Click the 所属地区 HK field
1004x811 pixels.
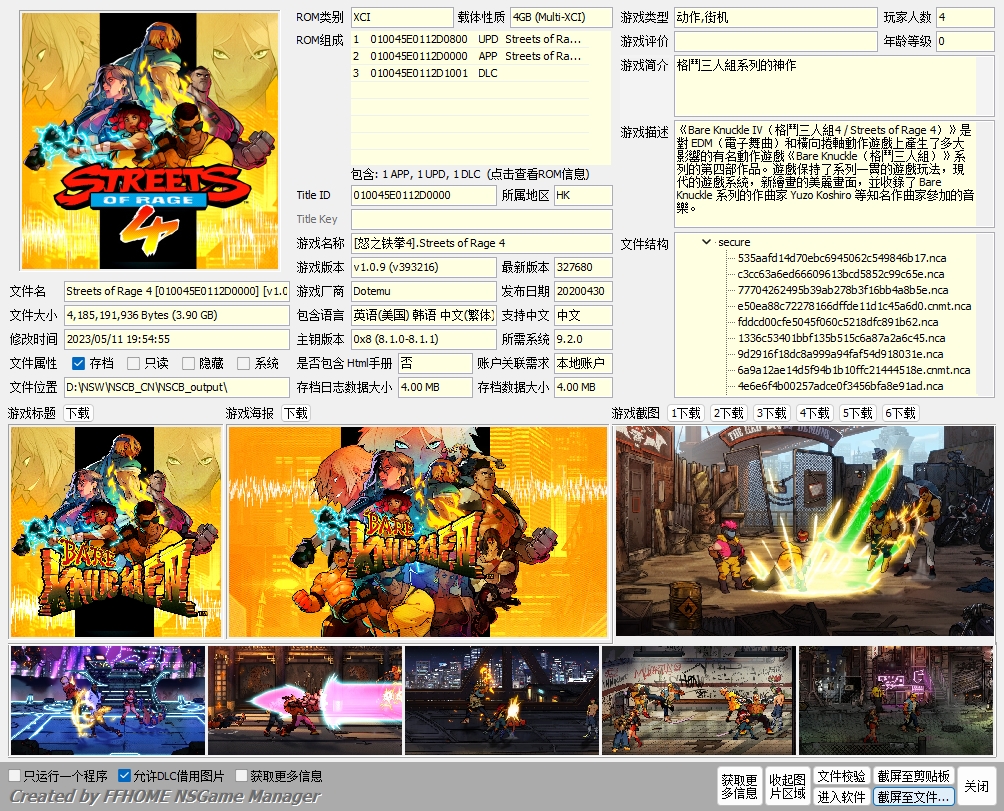coord(583,195)
